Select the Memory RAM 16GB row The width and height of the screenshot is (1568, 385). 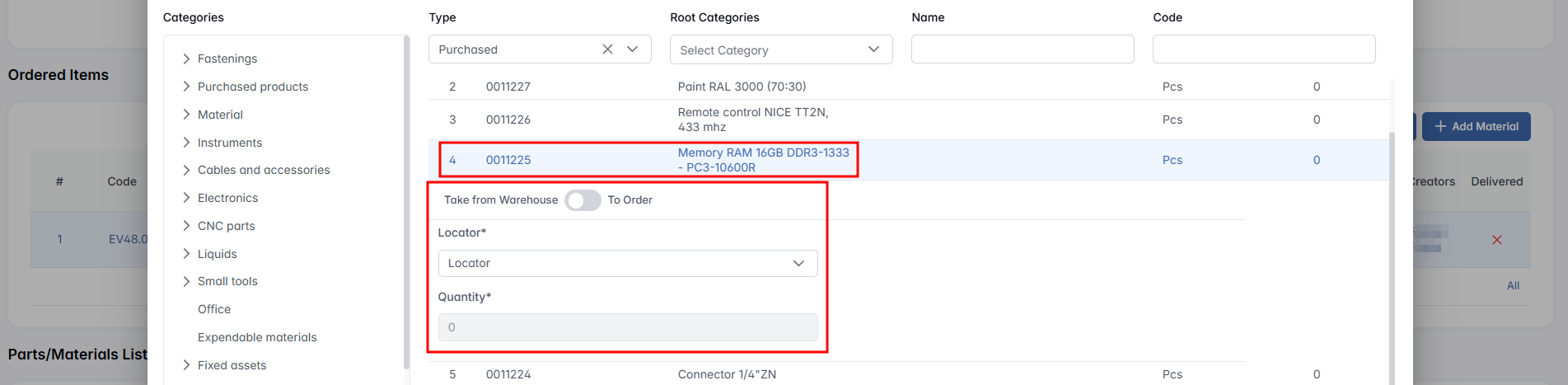point(762,160)
